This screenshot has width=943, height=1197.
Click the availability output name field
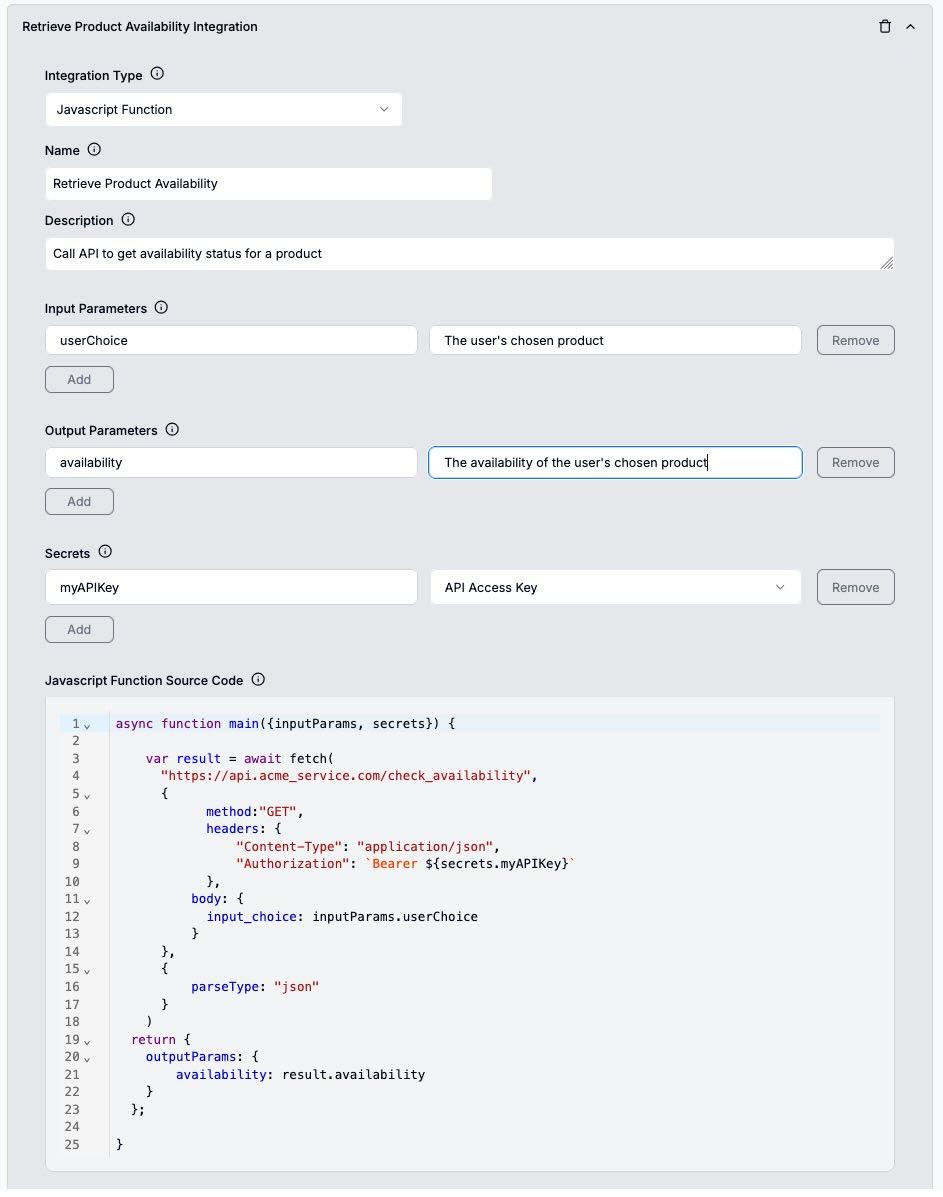[231, 463]
